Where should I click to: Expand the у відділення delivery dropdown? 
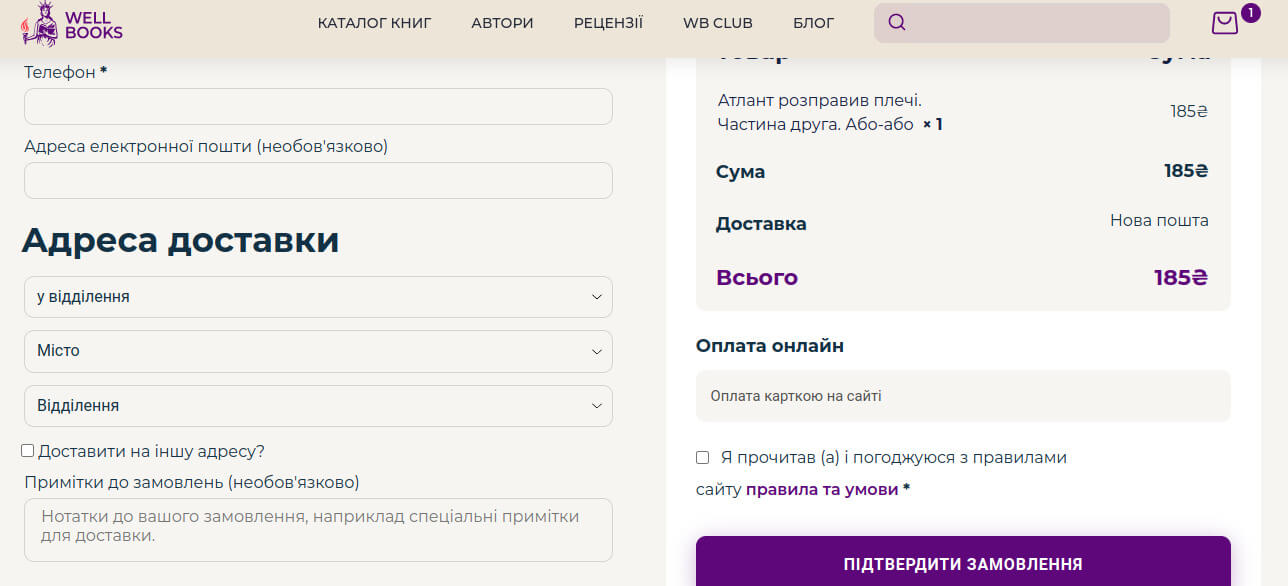(x=318, y=297)
